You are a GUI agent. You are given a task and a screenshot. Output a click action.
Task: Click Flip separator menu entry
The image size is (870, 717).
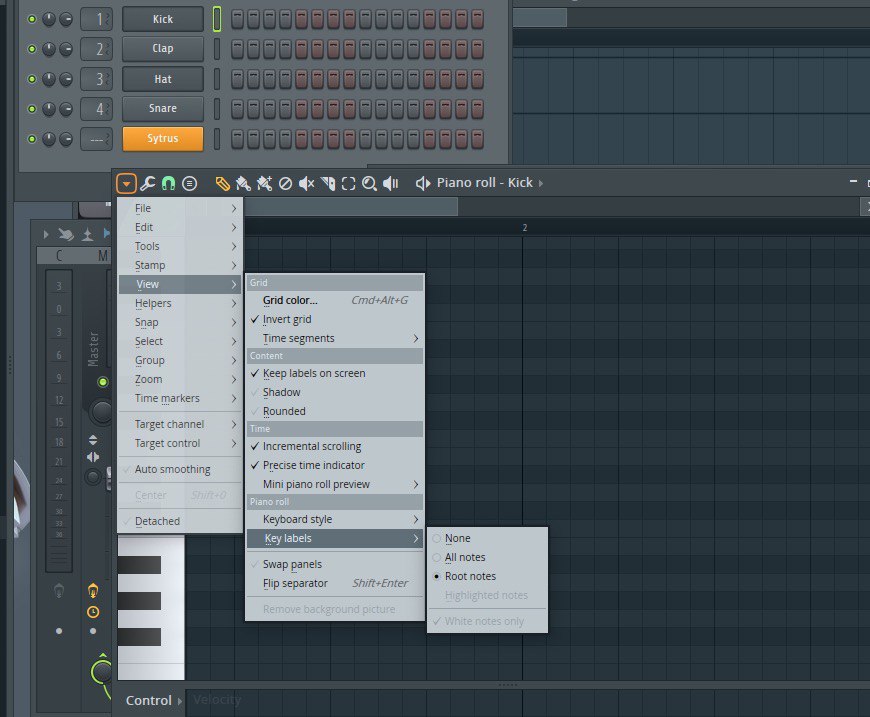(x=335, y=583)
